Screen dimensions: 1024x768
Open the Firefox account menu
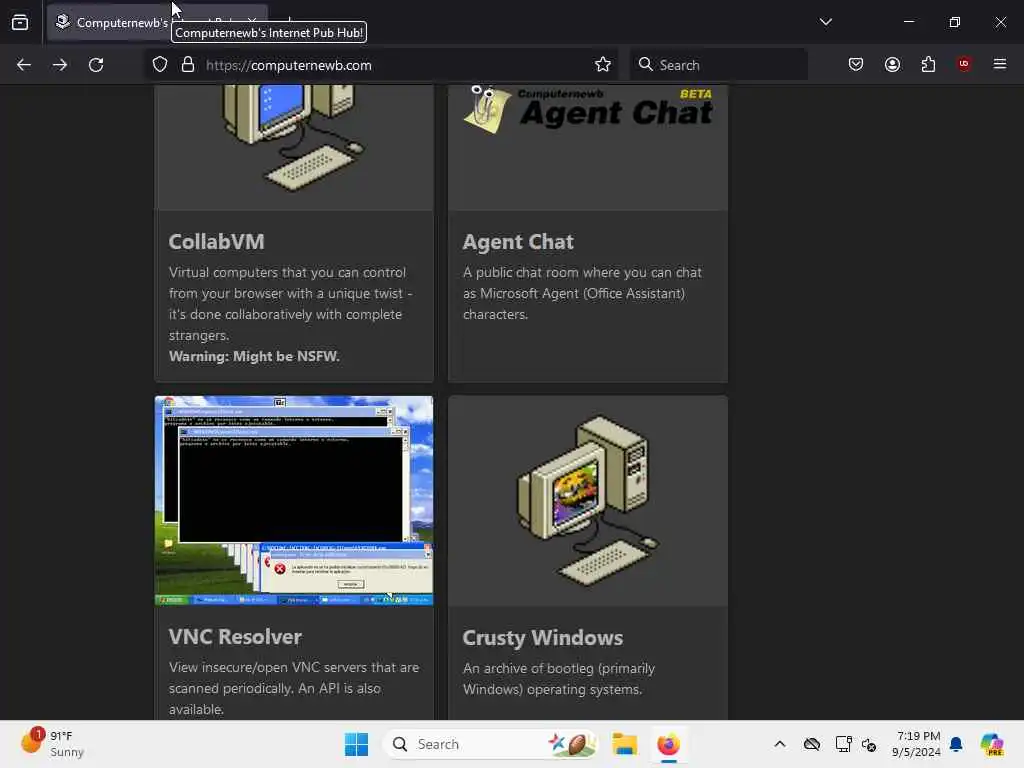[892, 64]
